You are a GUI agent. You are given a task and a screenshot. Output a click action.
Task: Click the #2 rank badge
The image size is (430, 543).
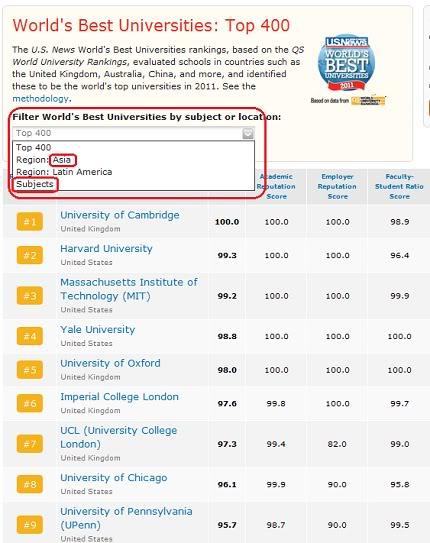tap(30, 256)
